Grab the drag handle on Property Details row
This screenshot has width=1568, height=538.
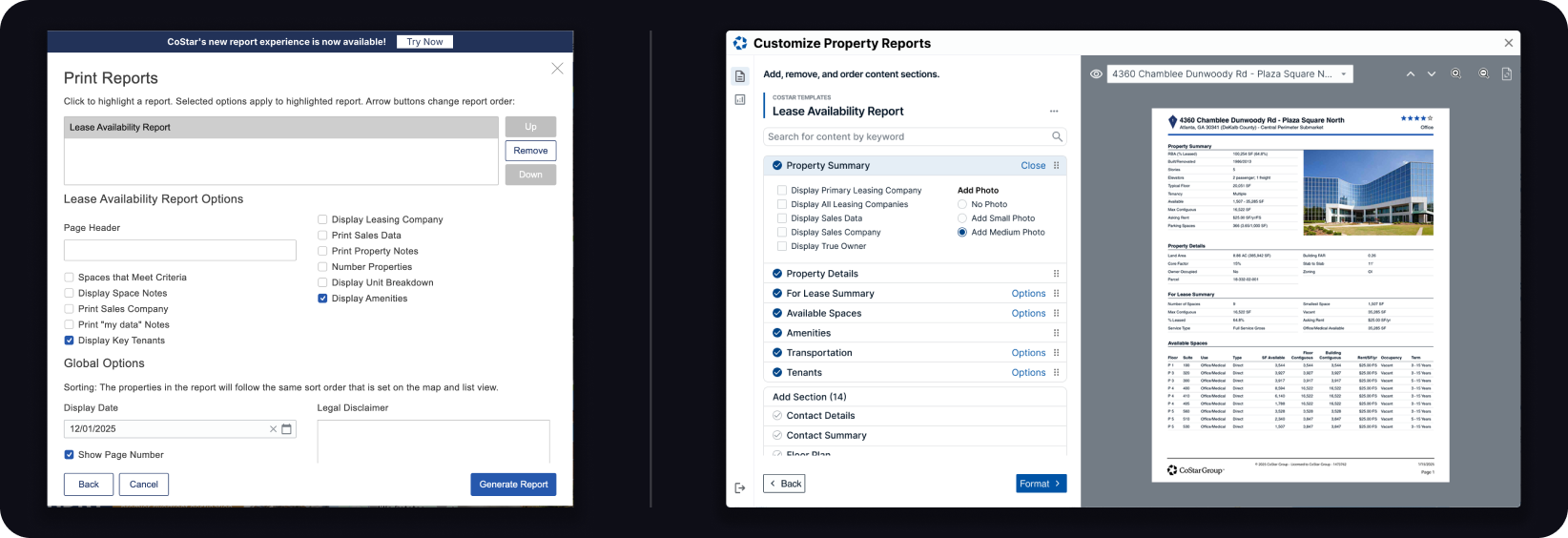click(x=1056, y=274)
